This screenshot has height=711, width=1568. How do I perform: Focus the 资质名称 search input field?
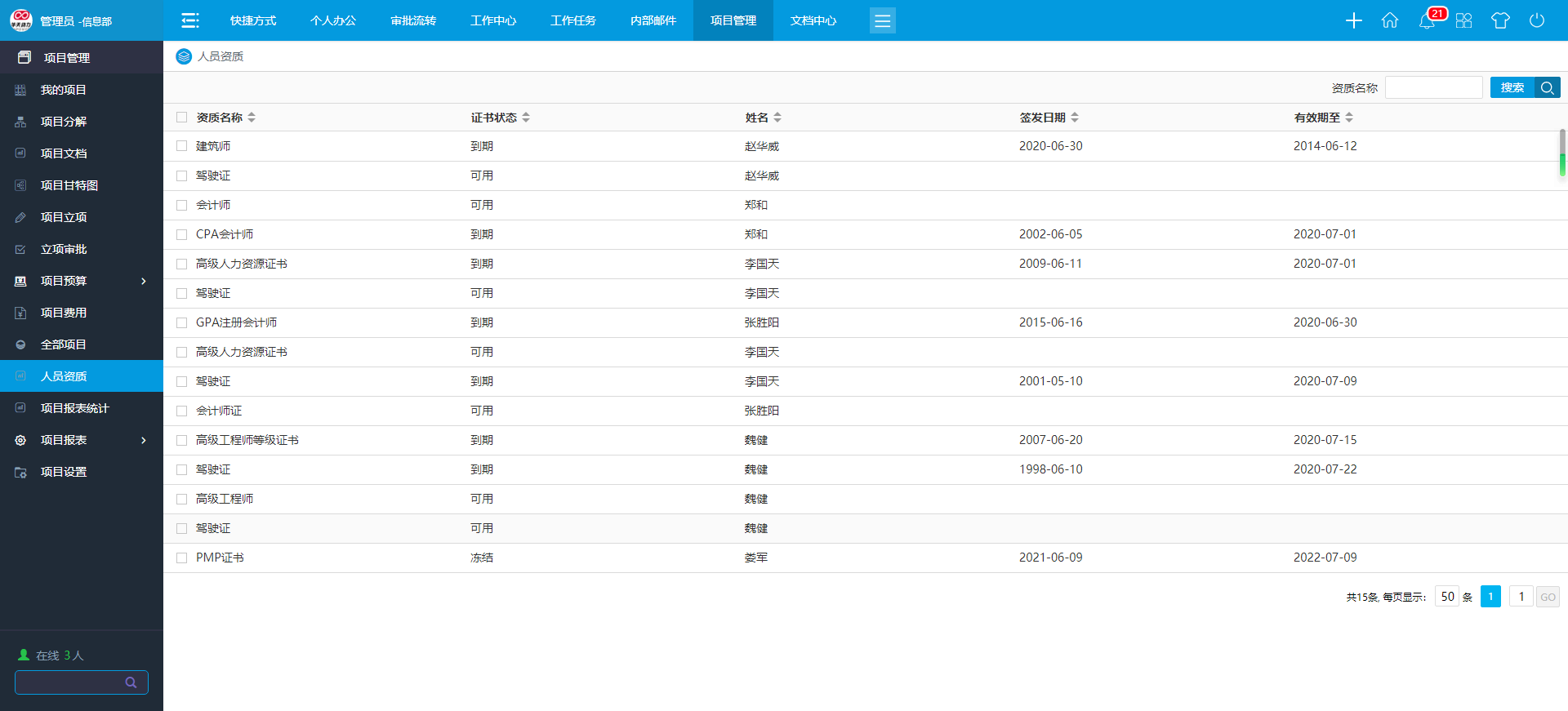[x=1433, y=87]
